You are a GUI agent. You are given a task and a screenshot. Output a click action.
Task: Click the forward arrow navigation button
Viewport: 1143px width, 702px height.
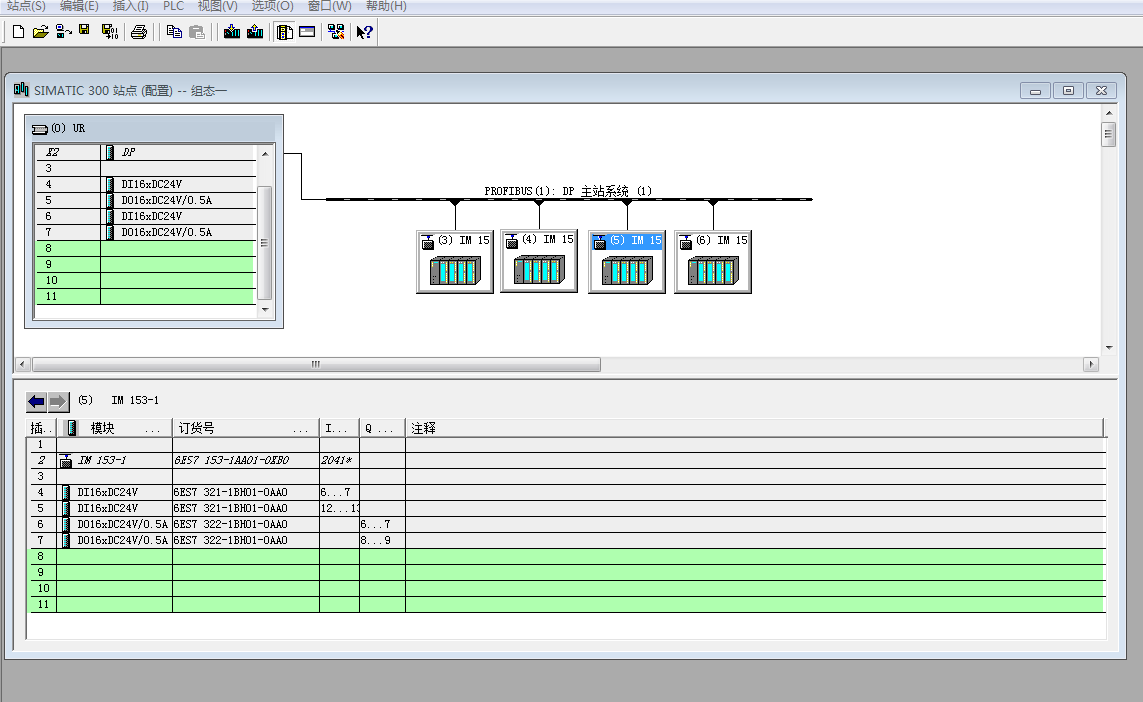pyautogui.click(x=58, y=401)
